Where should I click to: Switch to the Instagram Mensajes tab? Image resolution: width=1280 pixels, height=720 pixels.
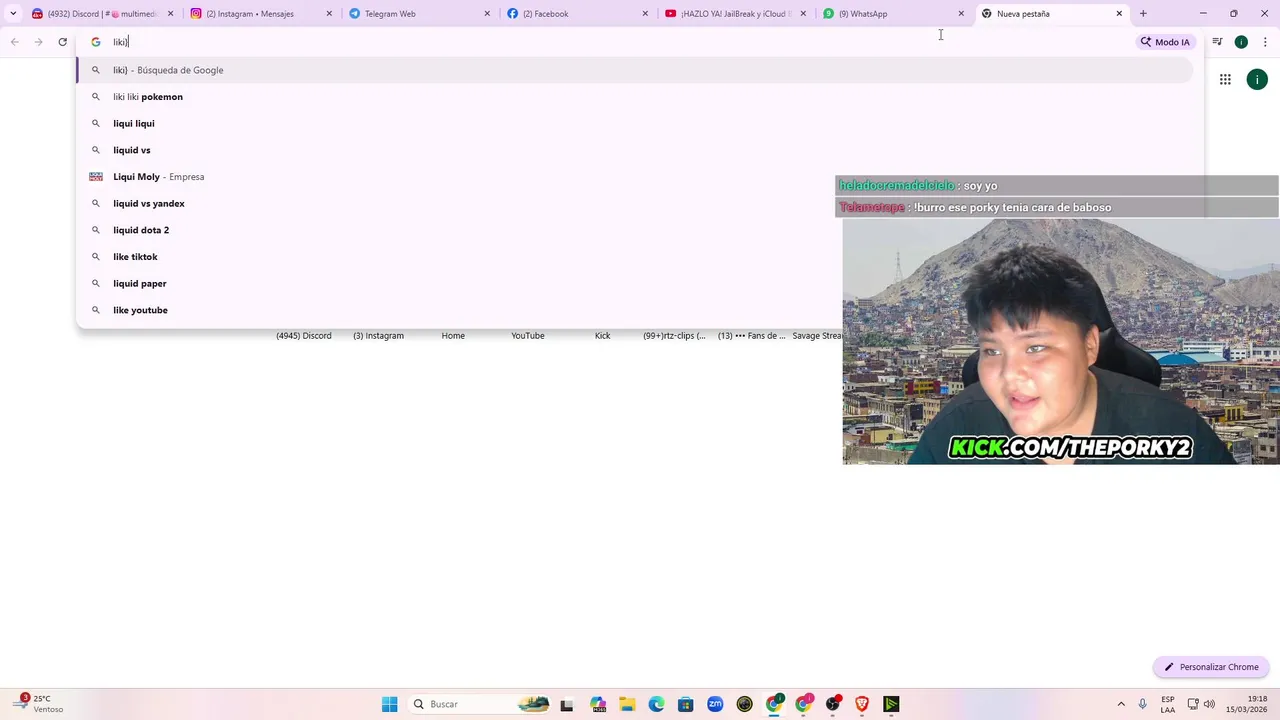pyautogui.click(x=261, y=14)
